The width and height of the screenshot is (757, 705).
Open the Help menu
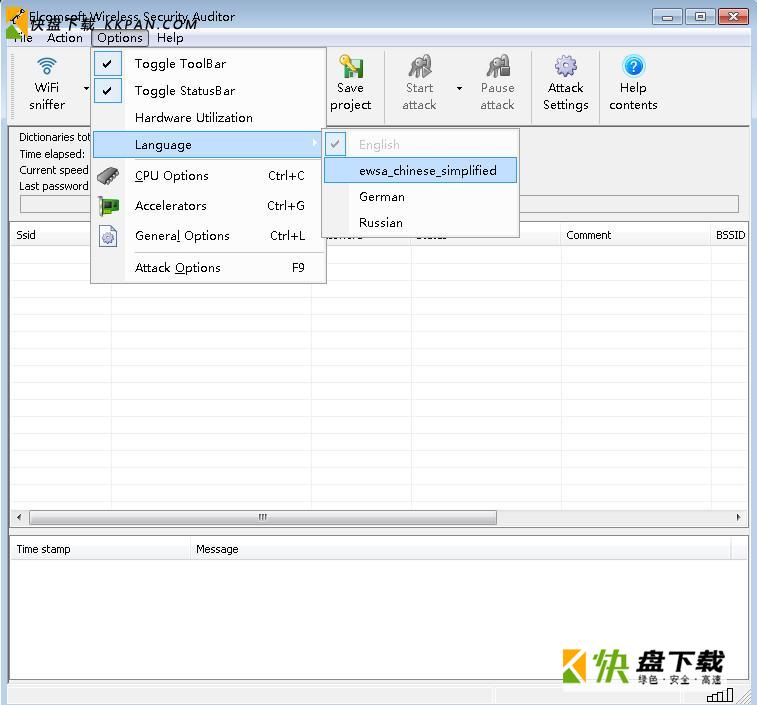170,38
